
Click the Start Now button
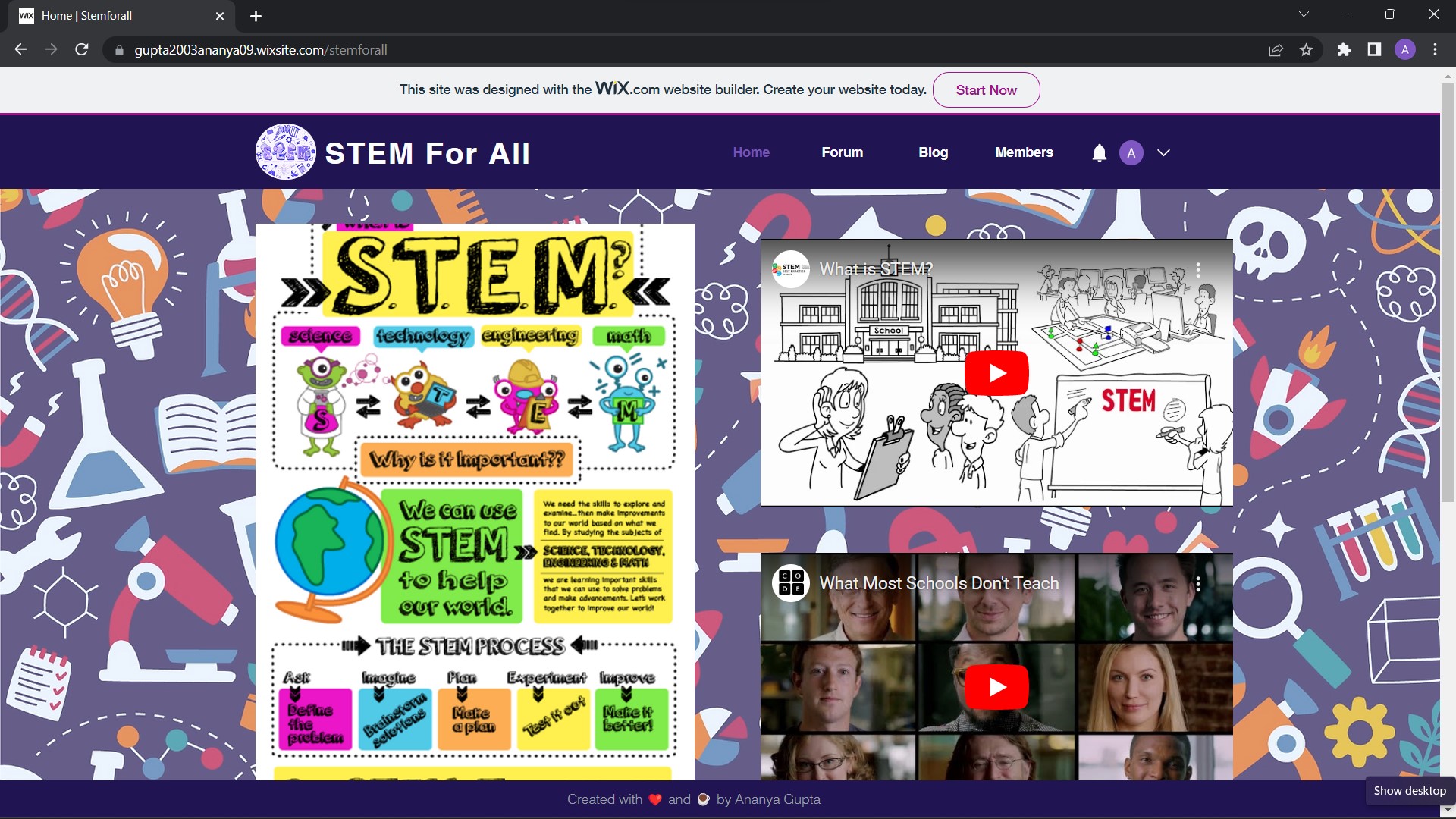pyautogui.click(x=986, y=90)
